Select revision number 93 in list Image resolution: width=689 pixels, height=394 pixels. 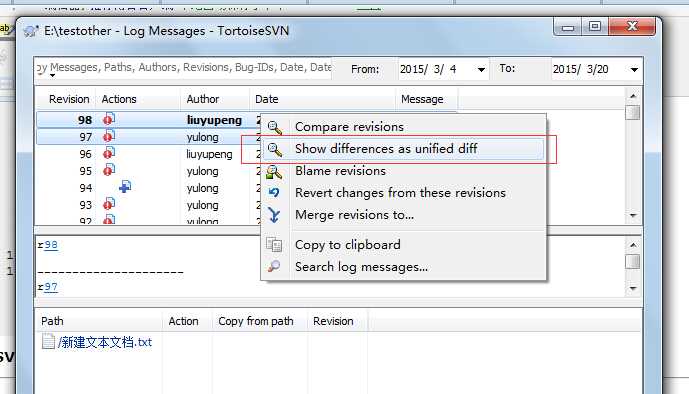(86, 205)
